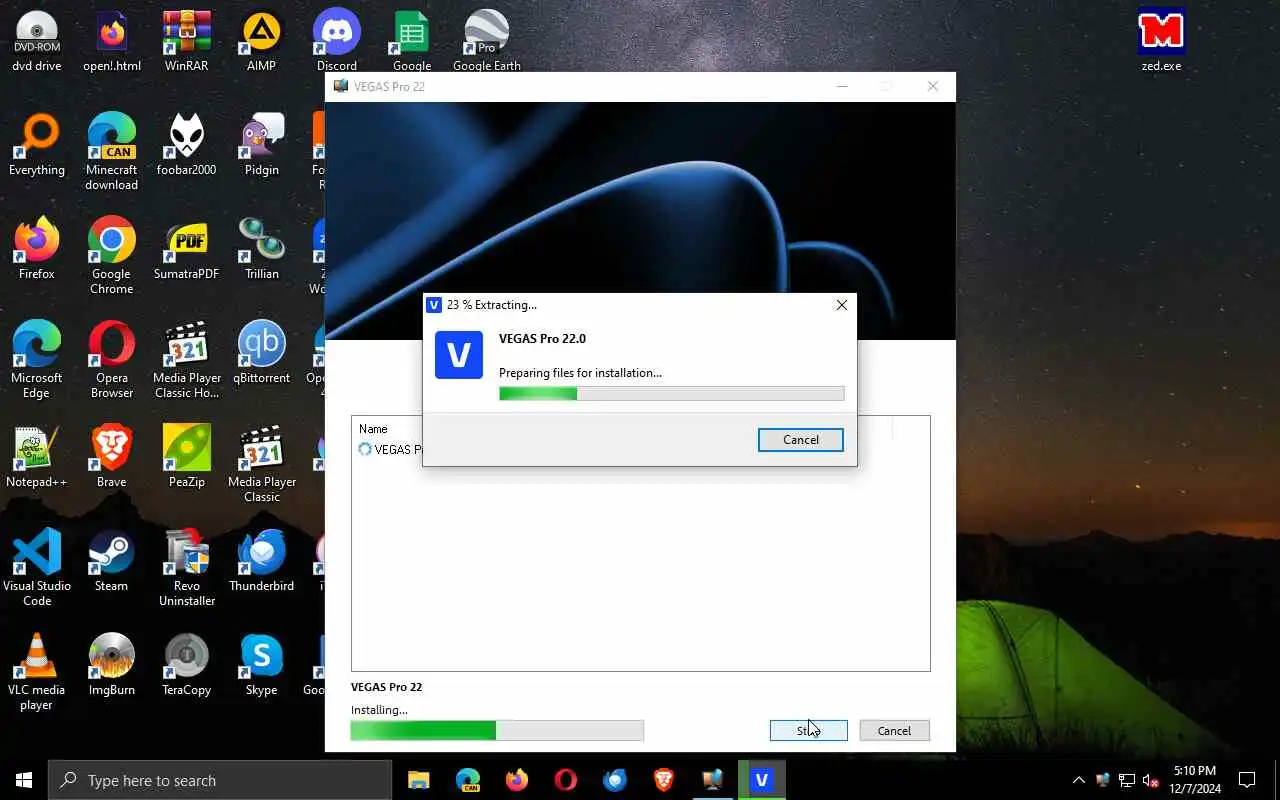Viewport: 1280px width, 800px height.
Task: Open qBittorrent desktop shortcut
Action: tap(261, 354)
